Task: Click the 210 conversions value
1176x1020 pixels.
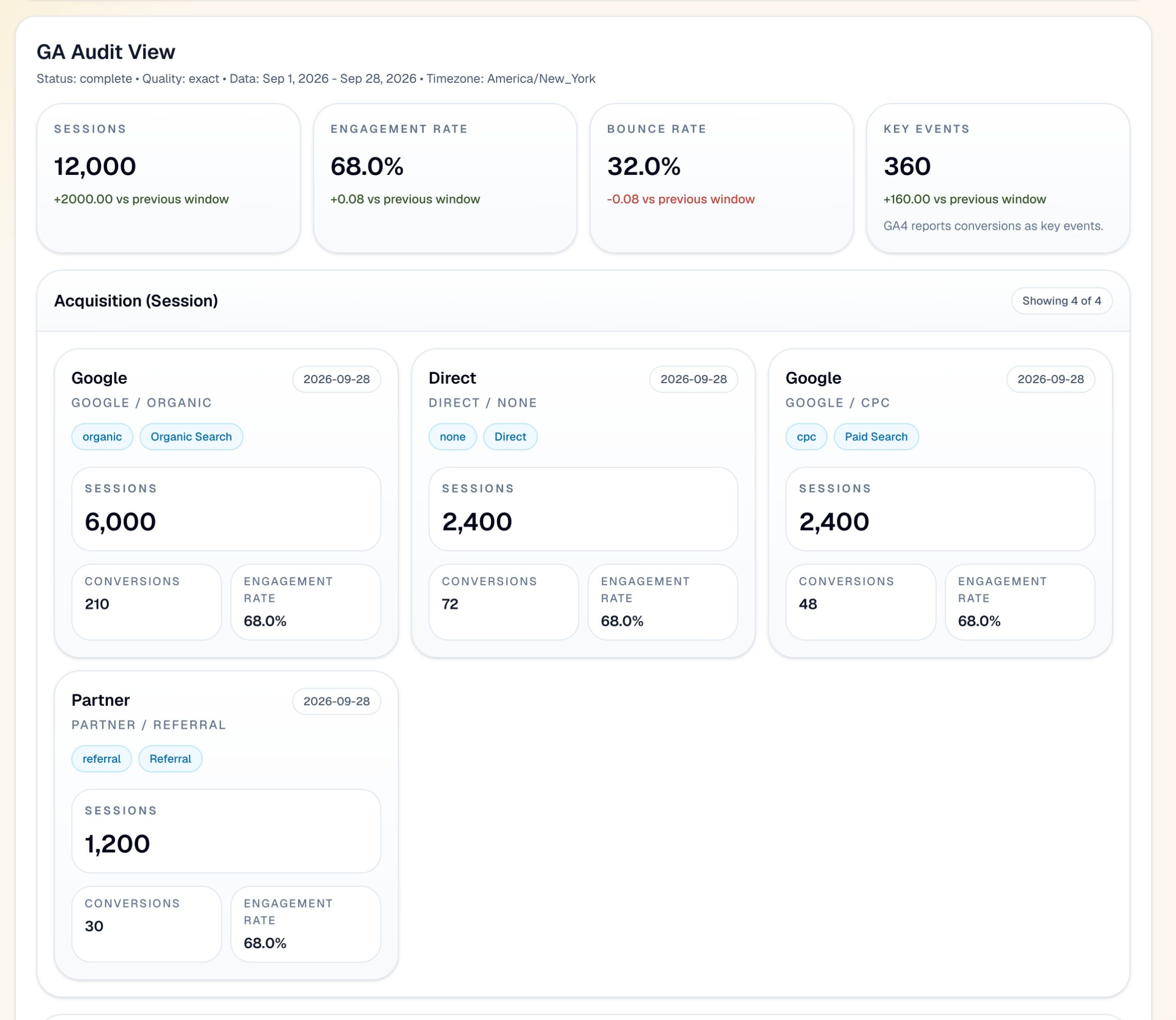Action: (x=97, y=604)
